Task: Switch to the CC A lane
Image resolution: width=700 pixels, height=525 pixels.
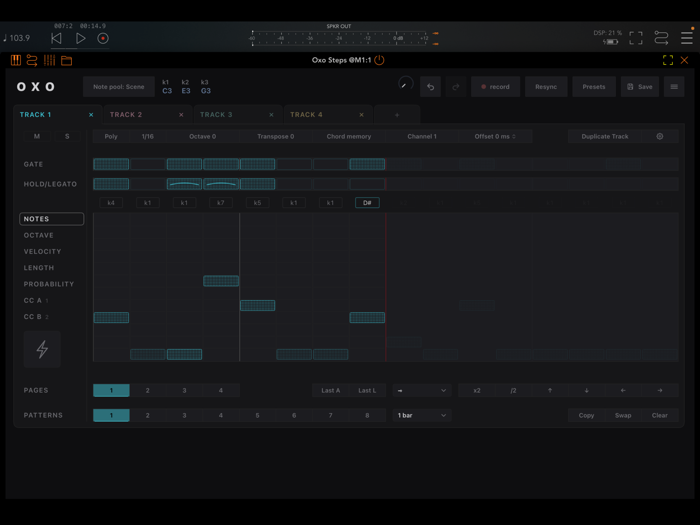Action: point(36,300)
